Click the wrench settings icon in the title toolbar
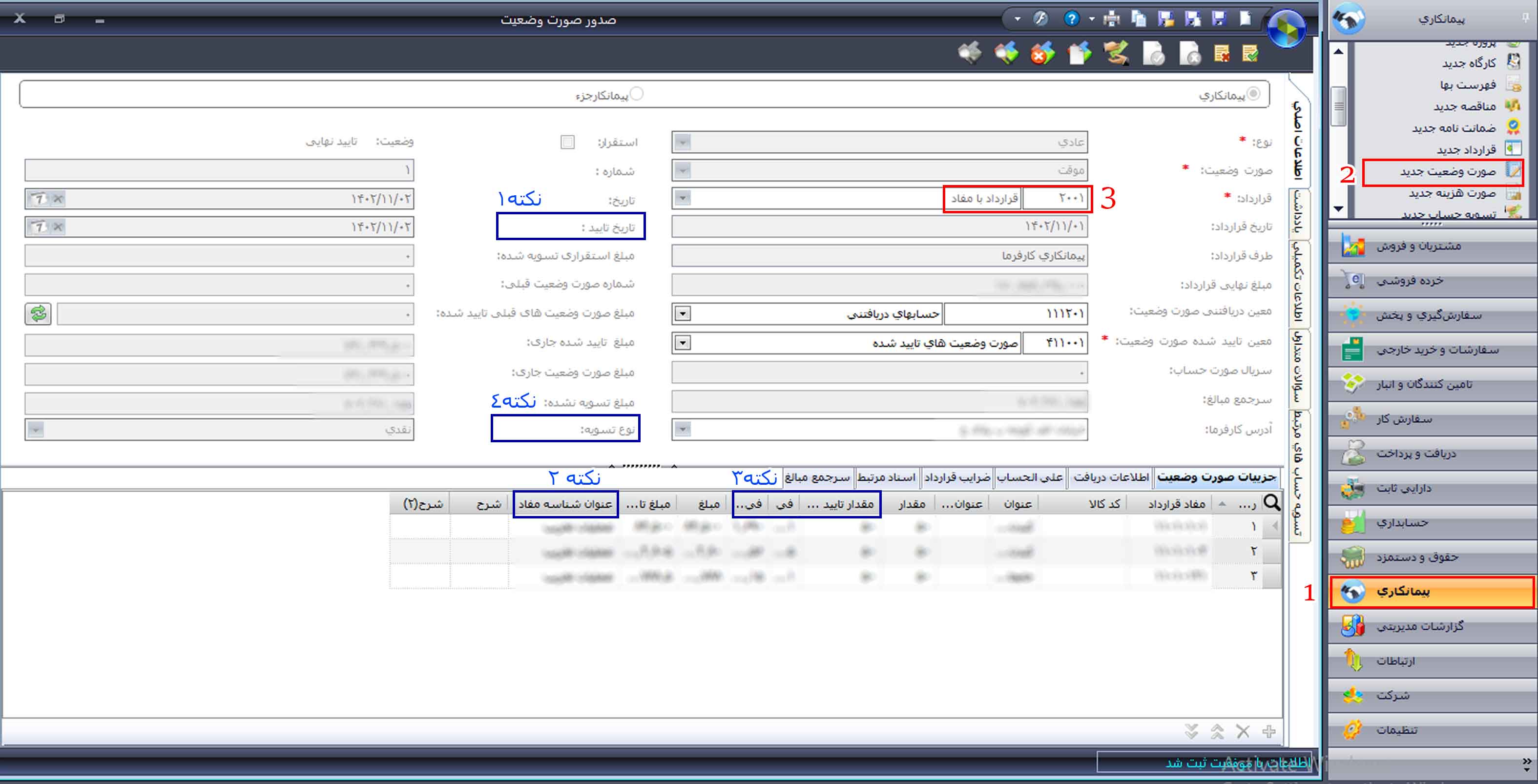Screen dimensions: 1538x784 pyautogui.click(x=1040, y=19)
